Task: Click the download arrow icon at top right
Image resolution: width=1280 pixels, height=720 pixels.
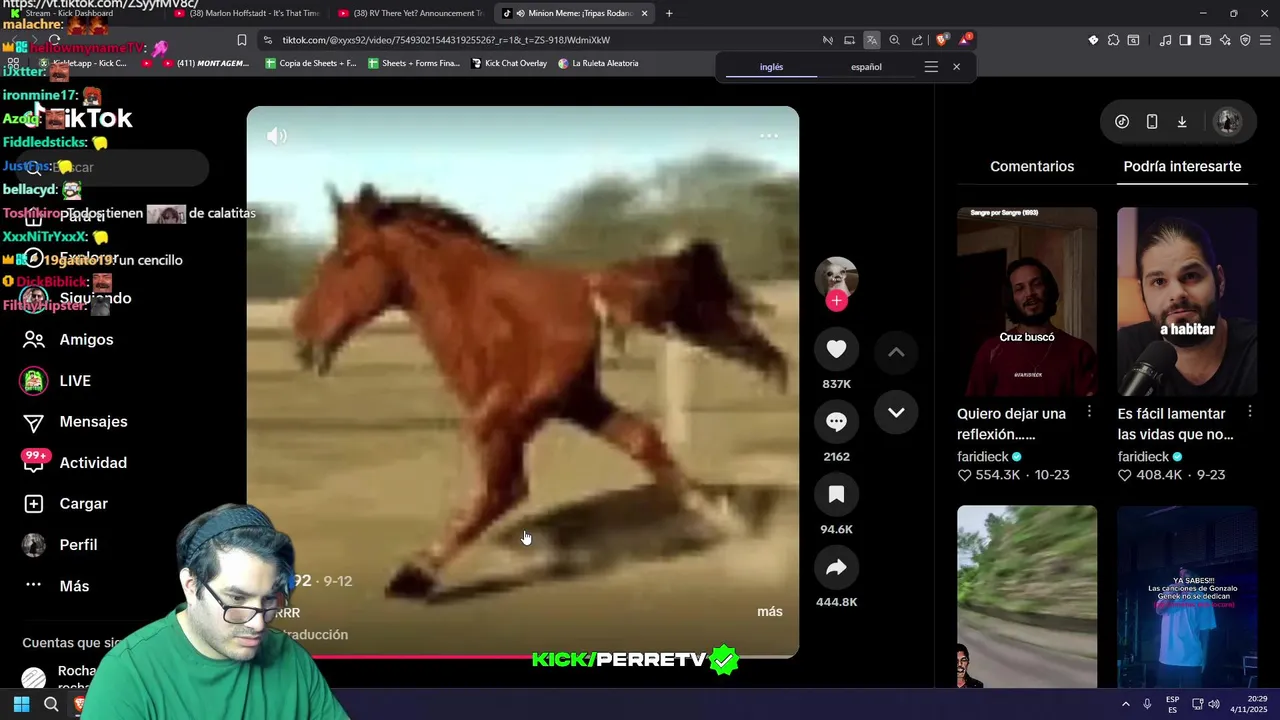Action: 1182,121
